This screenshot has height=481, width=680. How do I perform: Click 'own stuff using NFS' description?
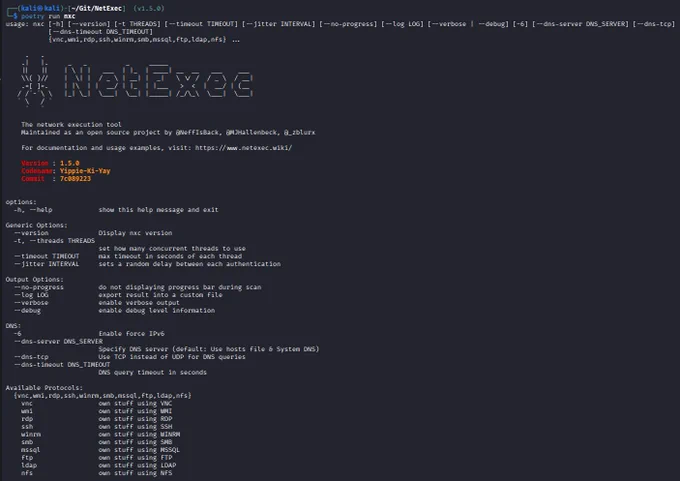tap(135, 473)
